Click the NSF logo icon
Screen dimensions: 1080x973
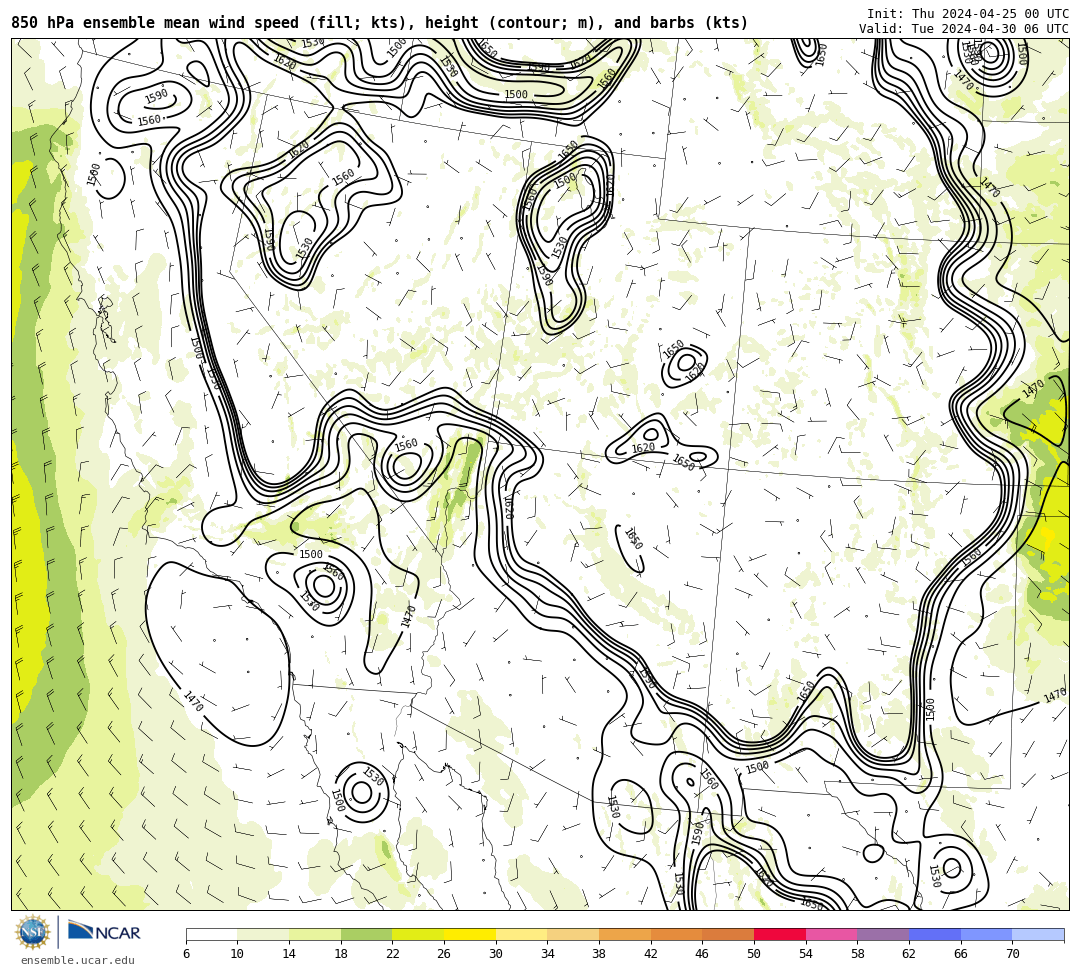(x=33, y=932)
